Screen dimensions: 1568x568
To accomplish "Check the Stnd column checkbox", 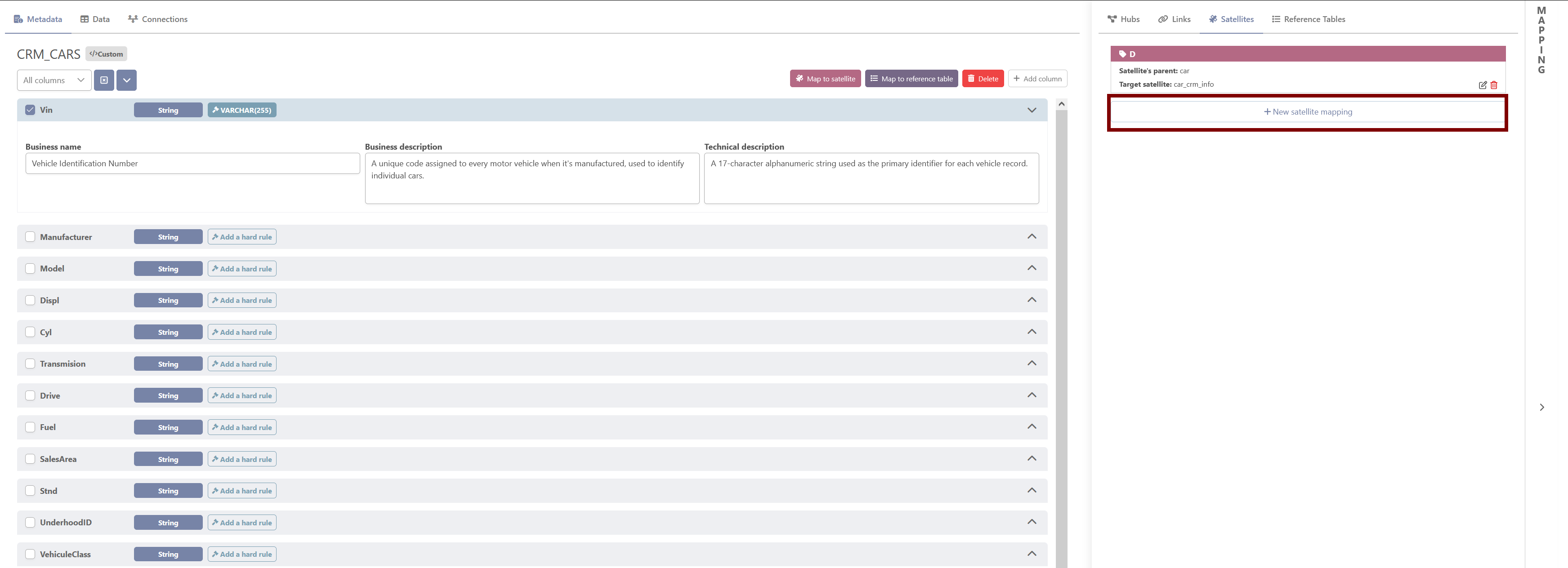I will pos(31,491).
